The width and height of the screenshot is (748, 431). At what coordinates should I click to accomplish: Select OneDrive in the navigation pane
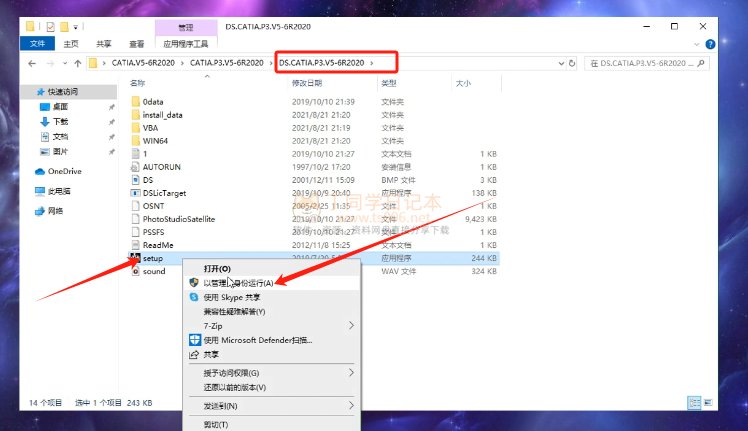[x=64, y=171]
